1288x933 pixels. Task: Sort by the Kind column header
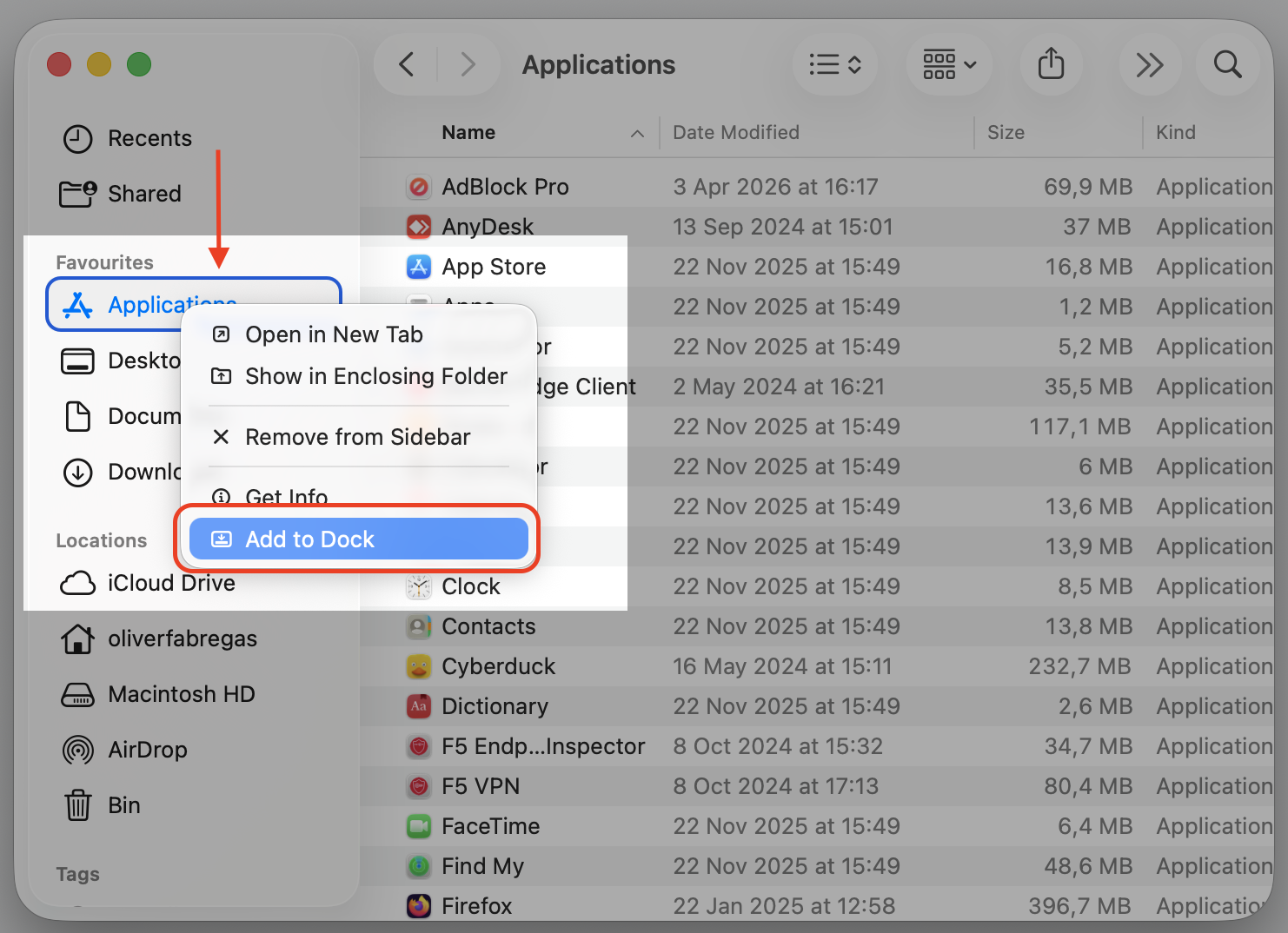coord(1176,133)
